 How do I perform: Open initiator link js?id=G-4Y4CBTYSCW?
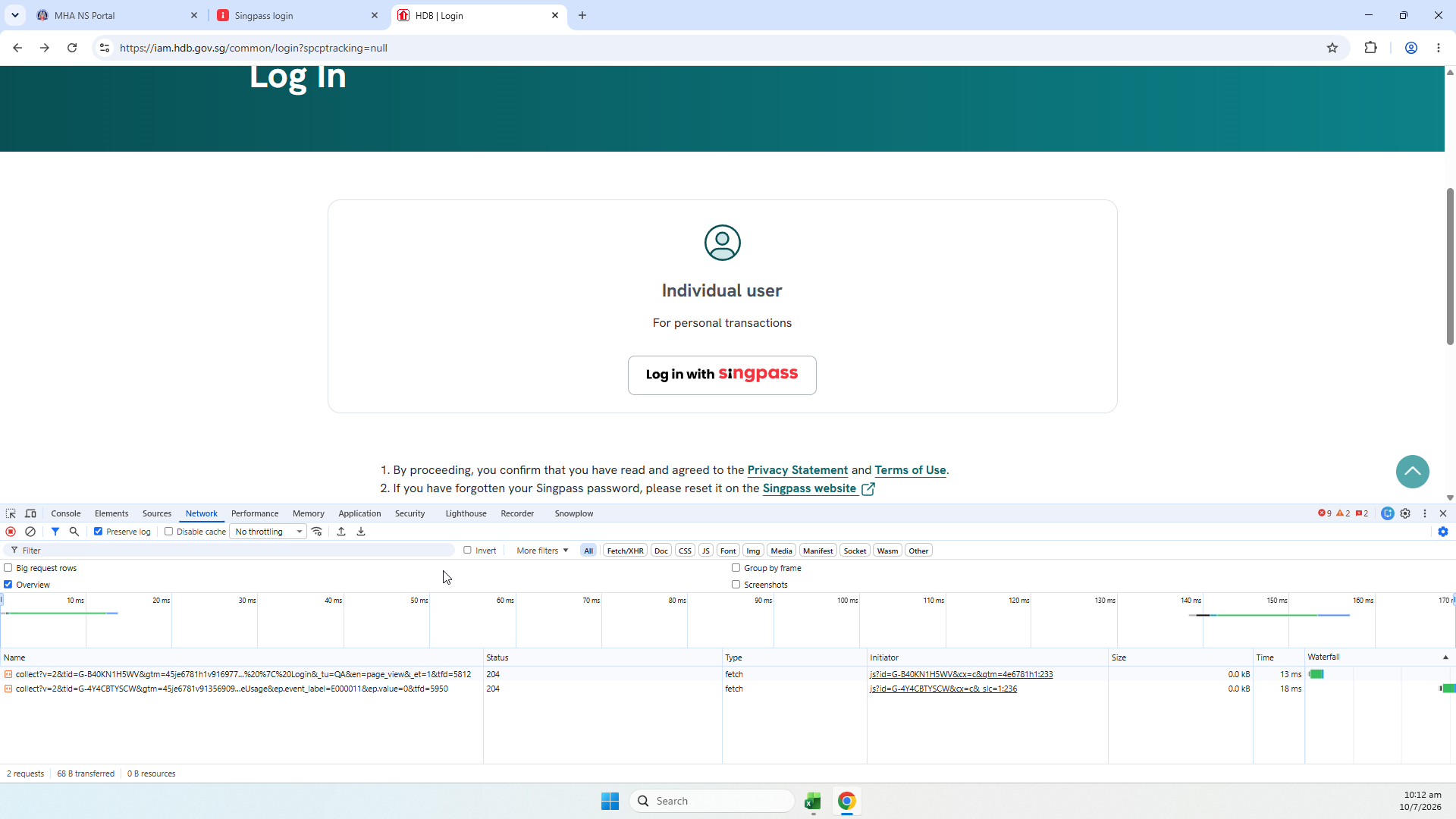pyautogui.click(x=943, y=689)
